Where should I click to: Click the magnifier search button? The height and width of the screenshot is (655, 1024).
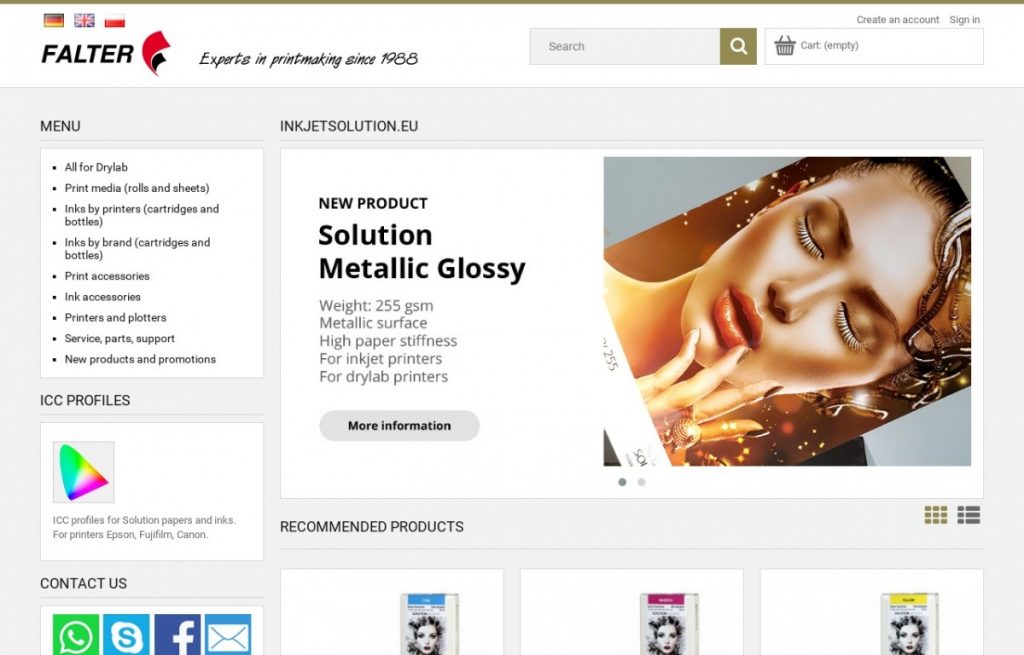[738, 46]
